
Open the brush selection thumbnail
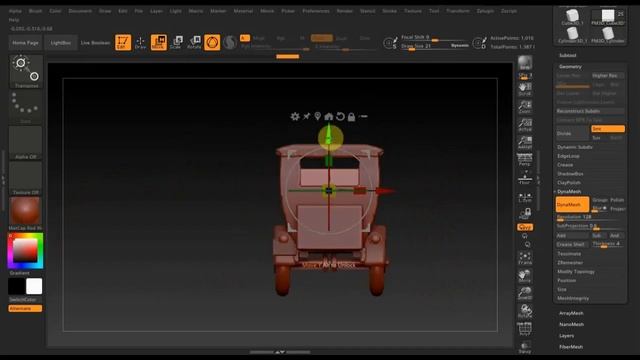click(25, 71)
